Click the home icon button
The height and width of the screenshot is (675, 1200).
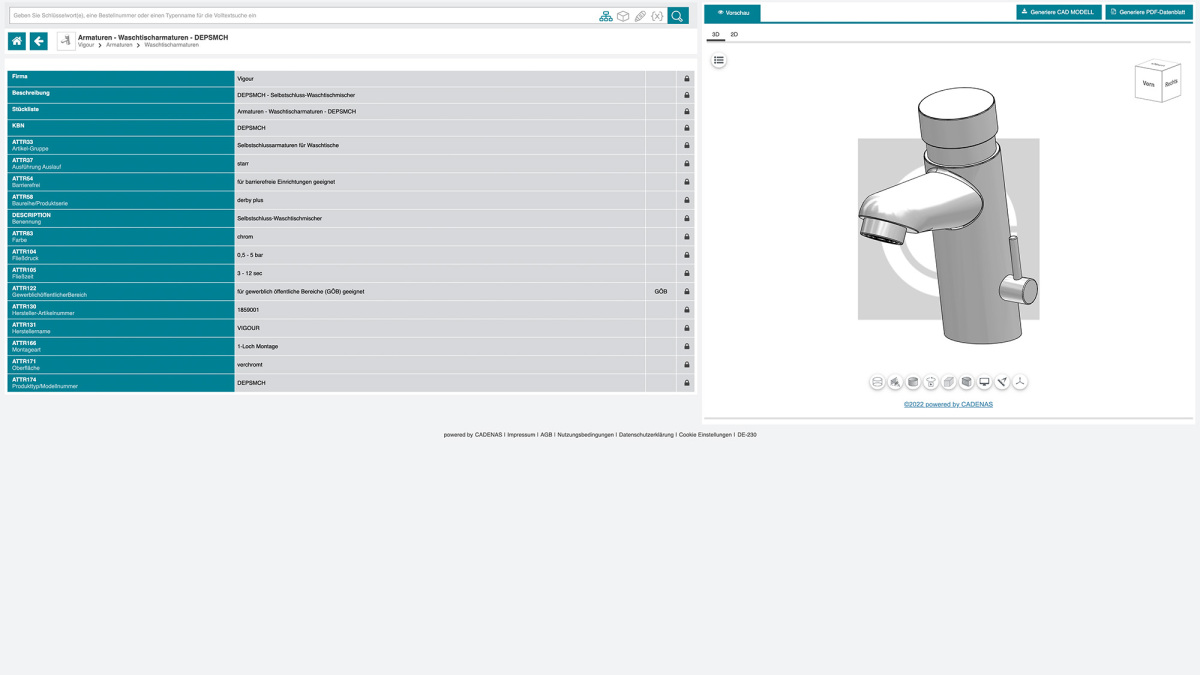point(17,41)
